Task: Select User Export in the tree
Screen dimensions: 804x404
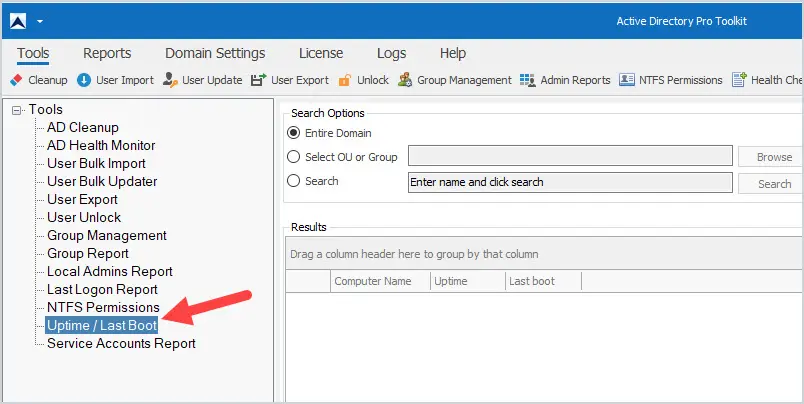Action: coord(82,199)
